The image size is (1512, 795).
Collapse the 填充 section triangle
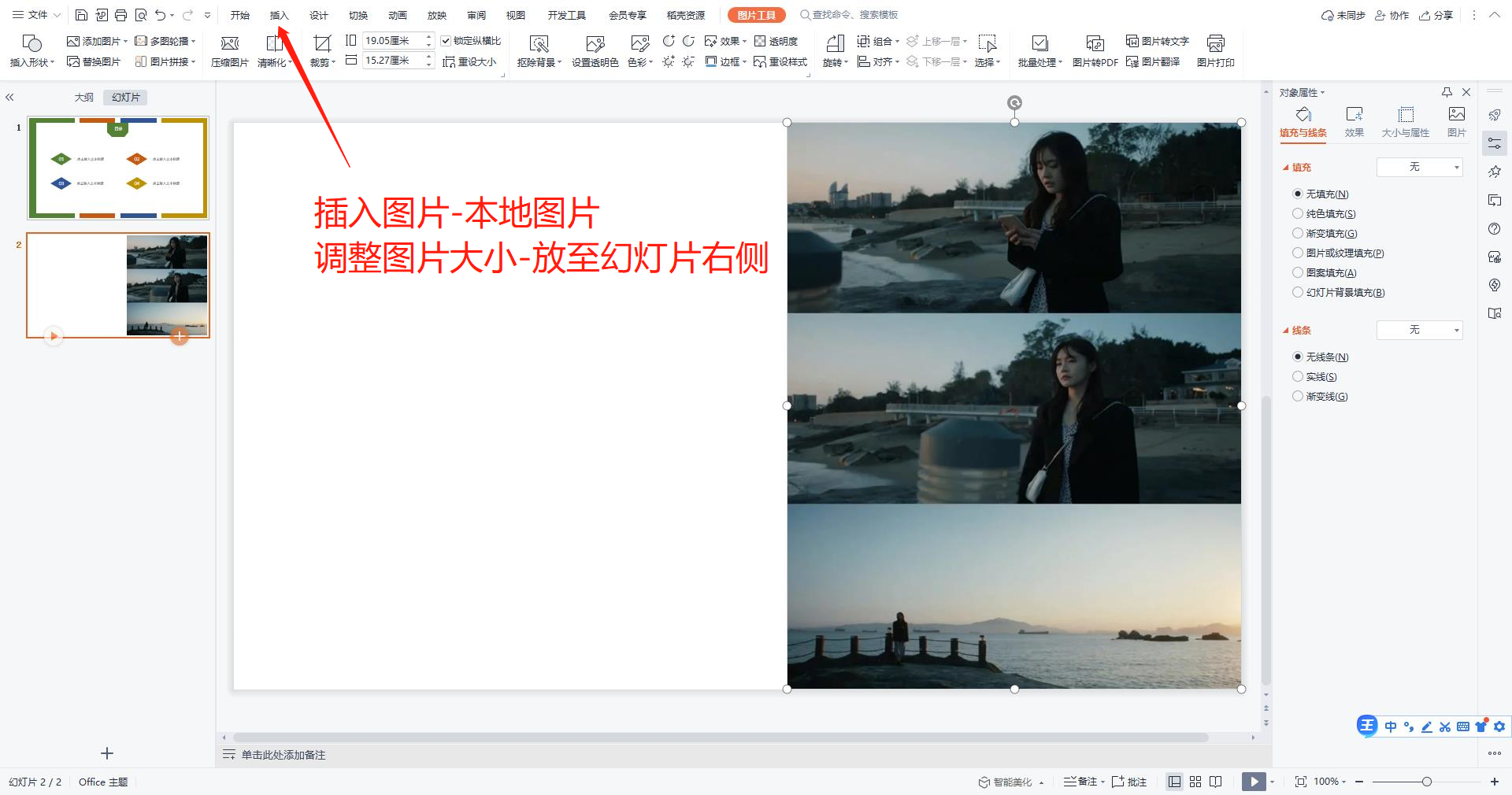click(1285, 168)
